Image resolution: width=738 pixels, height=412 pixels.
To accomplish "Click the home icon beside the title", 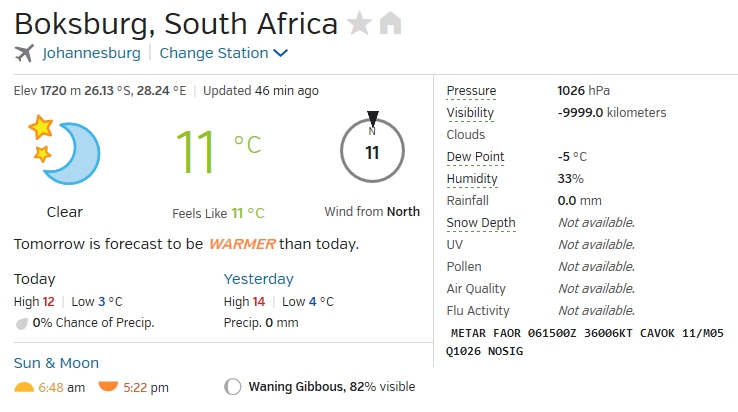I will click(x=390, y=23).
